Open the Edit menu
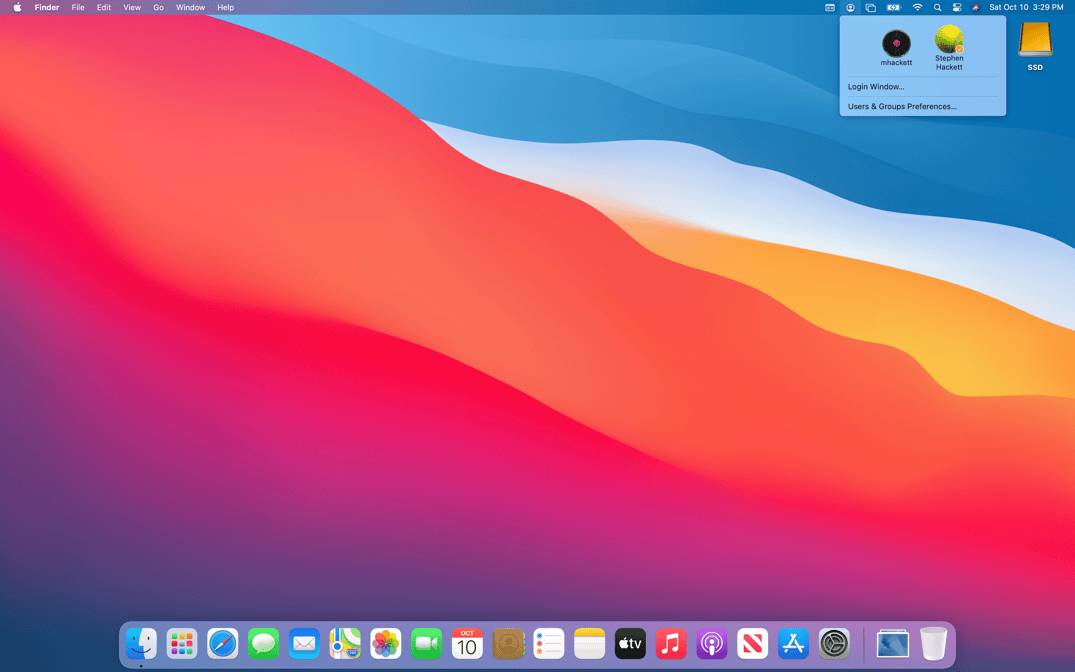The height and width of the screenshot is (672, 1075). pyautogui.click(x=104, y=8)
